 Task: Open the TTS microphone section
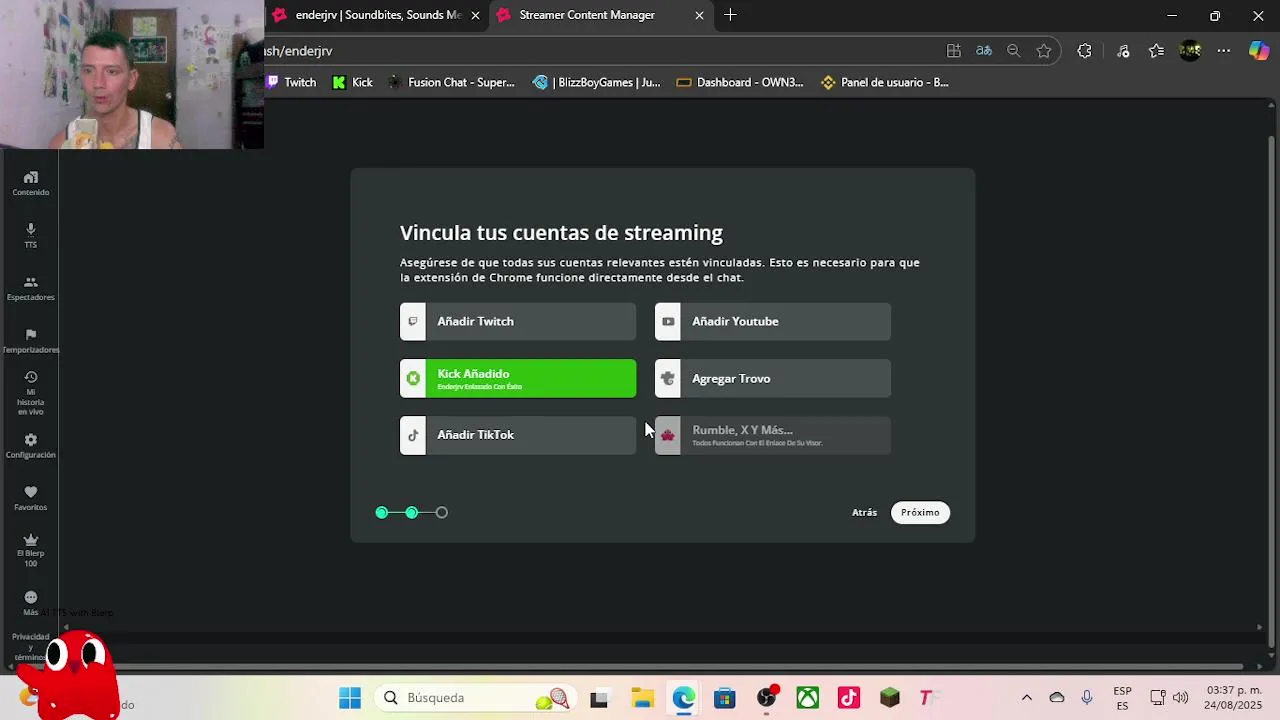pyautogui.click(x=30, y=236)
